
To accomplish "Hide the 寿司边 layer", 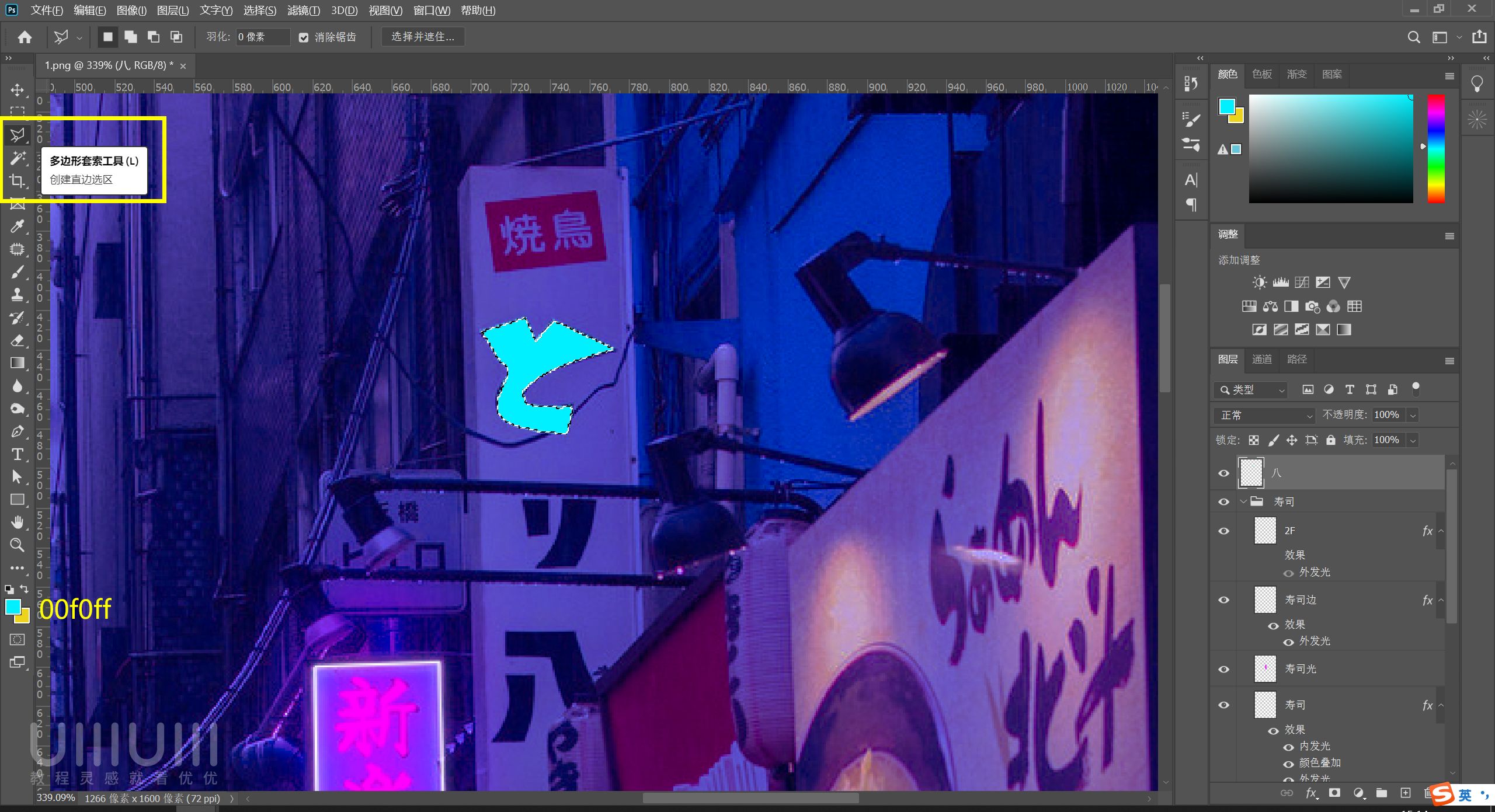I will point(1224,600).
